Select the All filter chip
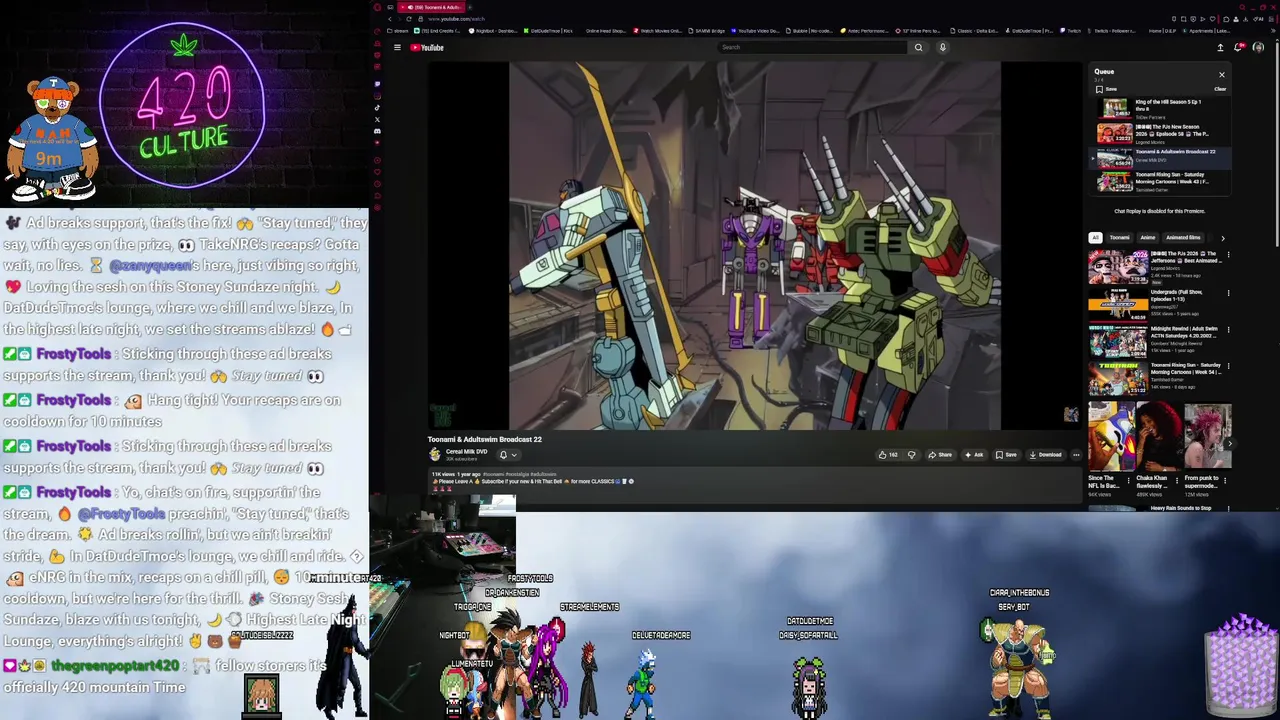Screen dimensions: 1280x720 (1095, 238)
